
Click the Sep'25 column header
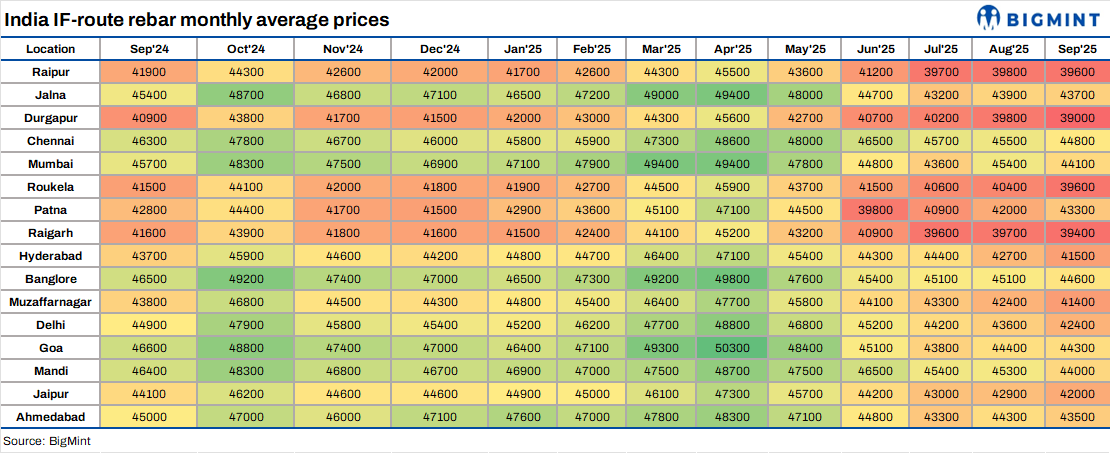coord(1076,49)
